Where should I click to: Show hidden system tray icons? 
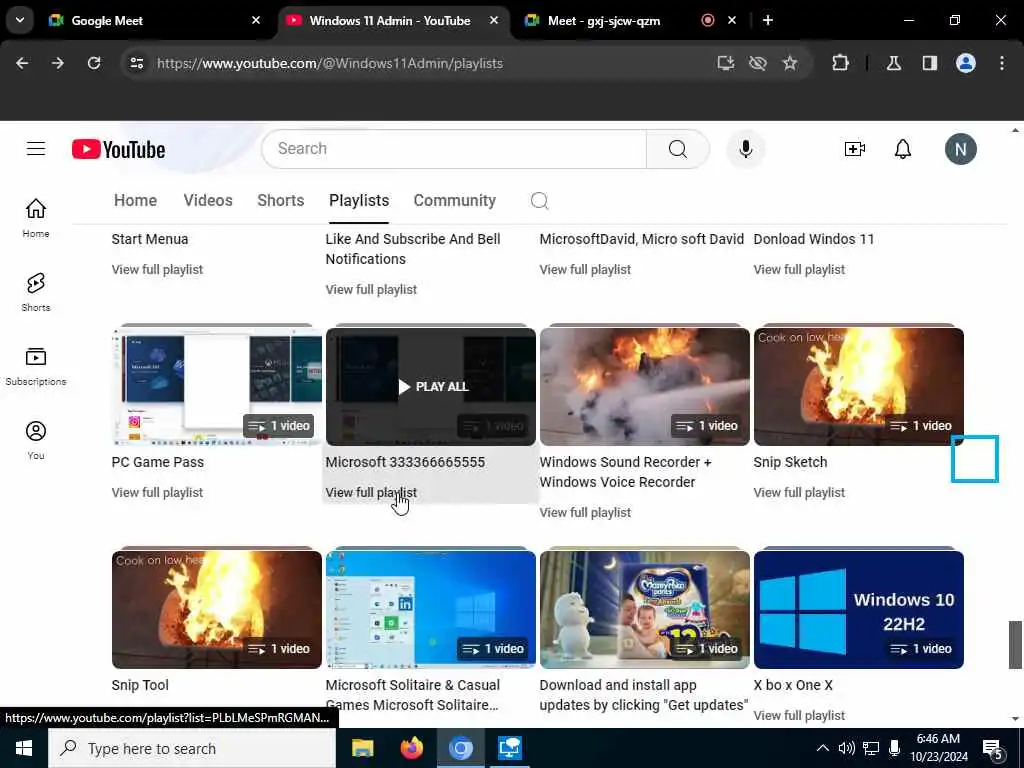(823, 748)
